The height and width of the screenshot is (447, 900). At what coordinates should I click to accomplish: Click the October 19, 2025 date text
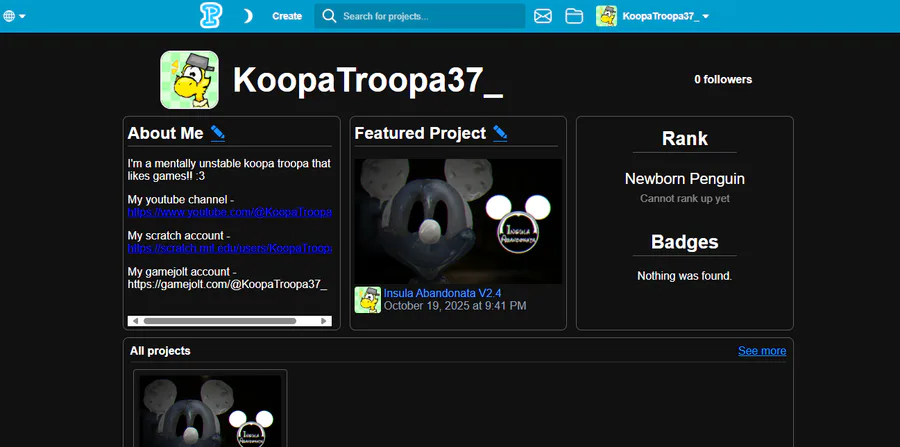(455, 306)
